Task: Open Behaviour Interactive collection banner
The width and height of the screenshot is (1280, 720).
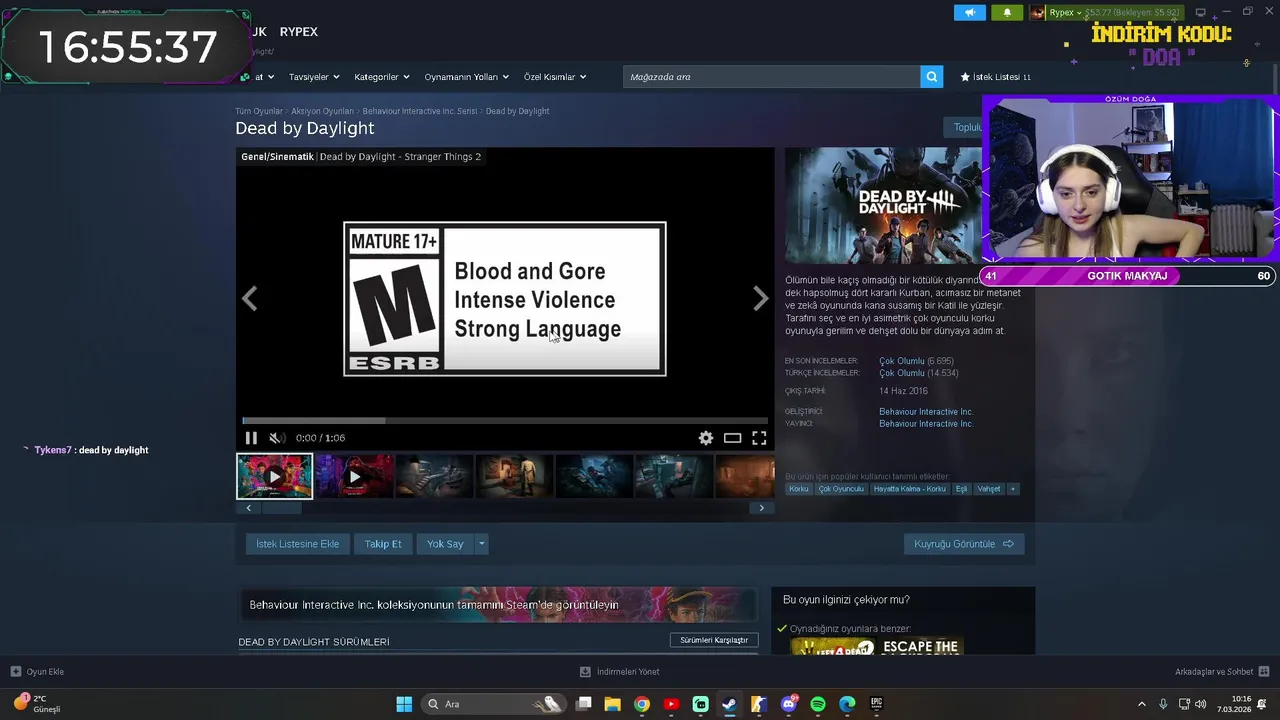Action: pyautogui.click(x=497, y=604)
